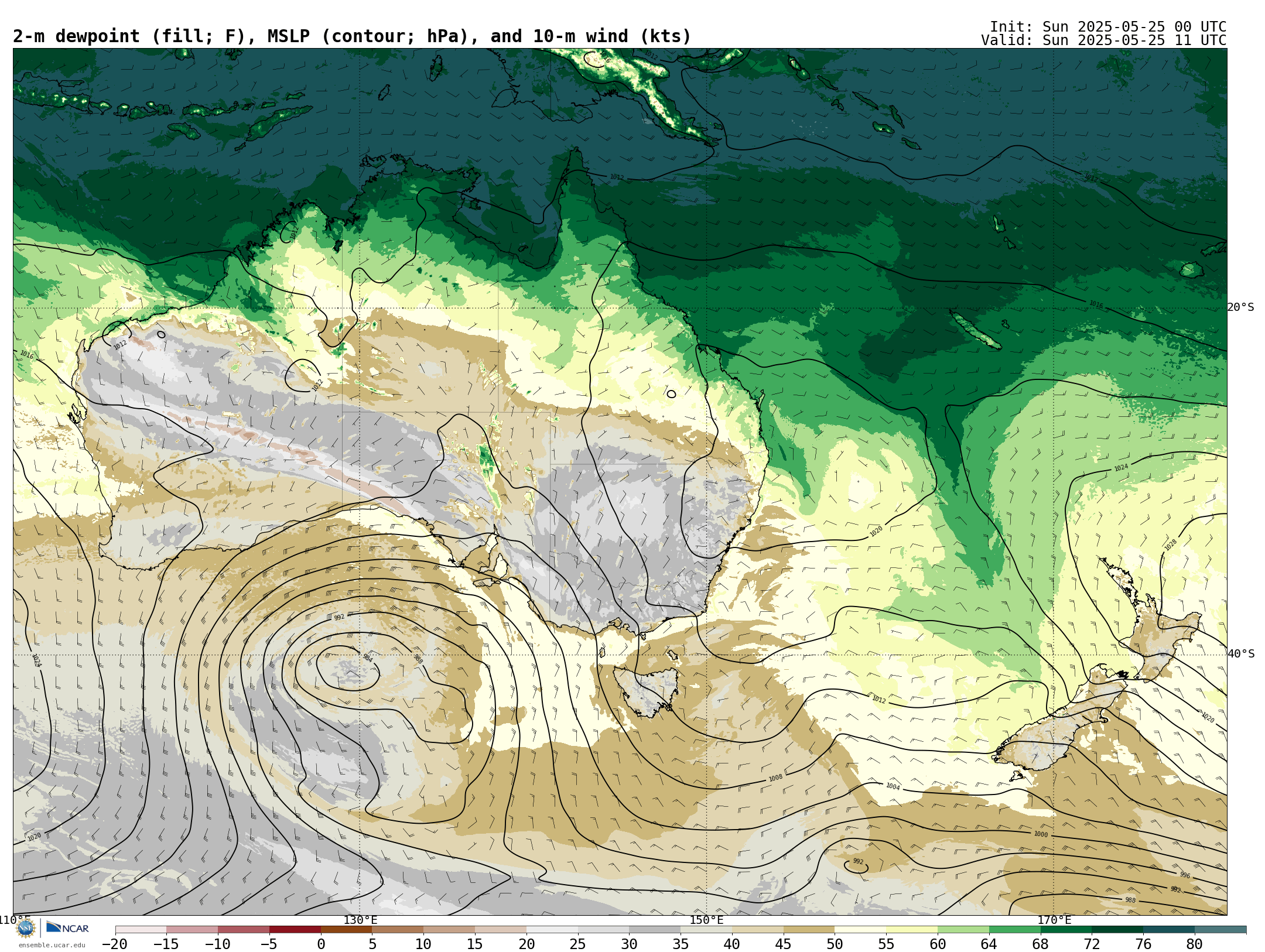Viewport: 1265px width, 952px height.
Task: Pick the colorbar swatch between 20 and 25
Action: point(552,930)
